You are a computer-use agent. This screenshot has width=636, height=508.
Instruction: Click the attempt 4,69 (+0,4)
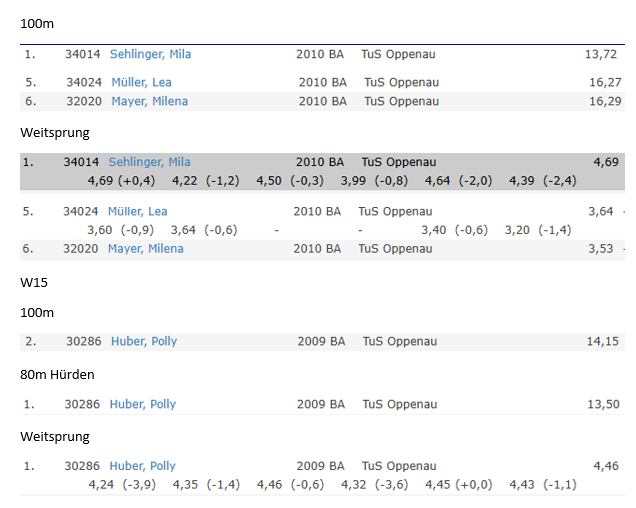point(121,180)
